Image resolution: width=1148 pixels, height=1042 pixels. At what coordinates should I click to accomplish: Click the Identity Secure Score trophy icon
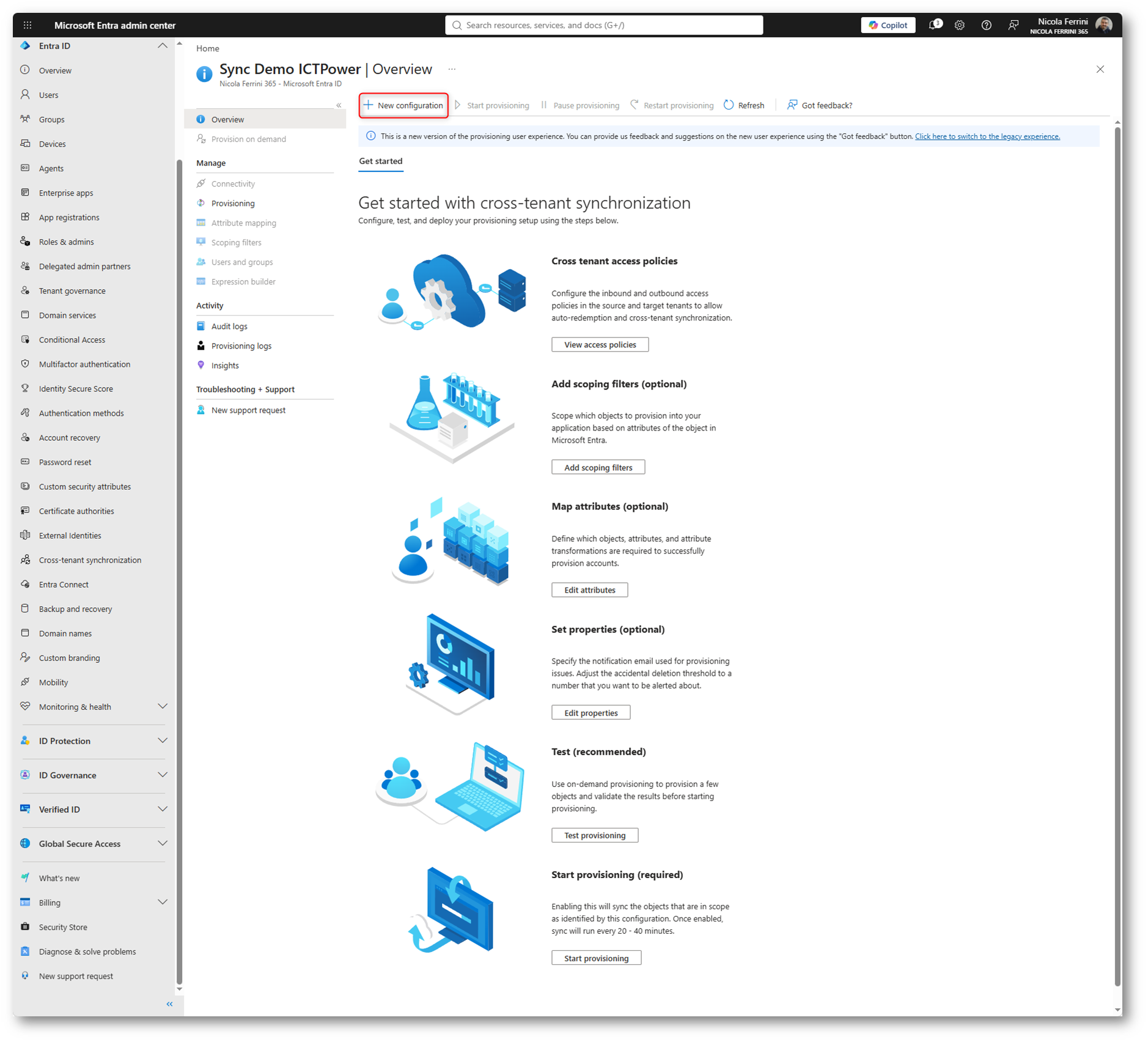click(x=25, y=388)
